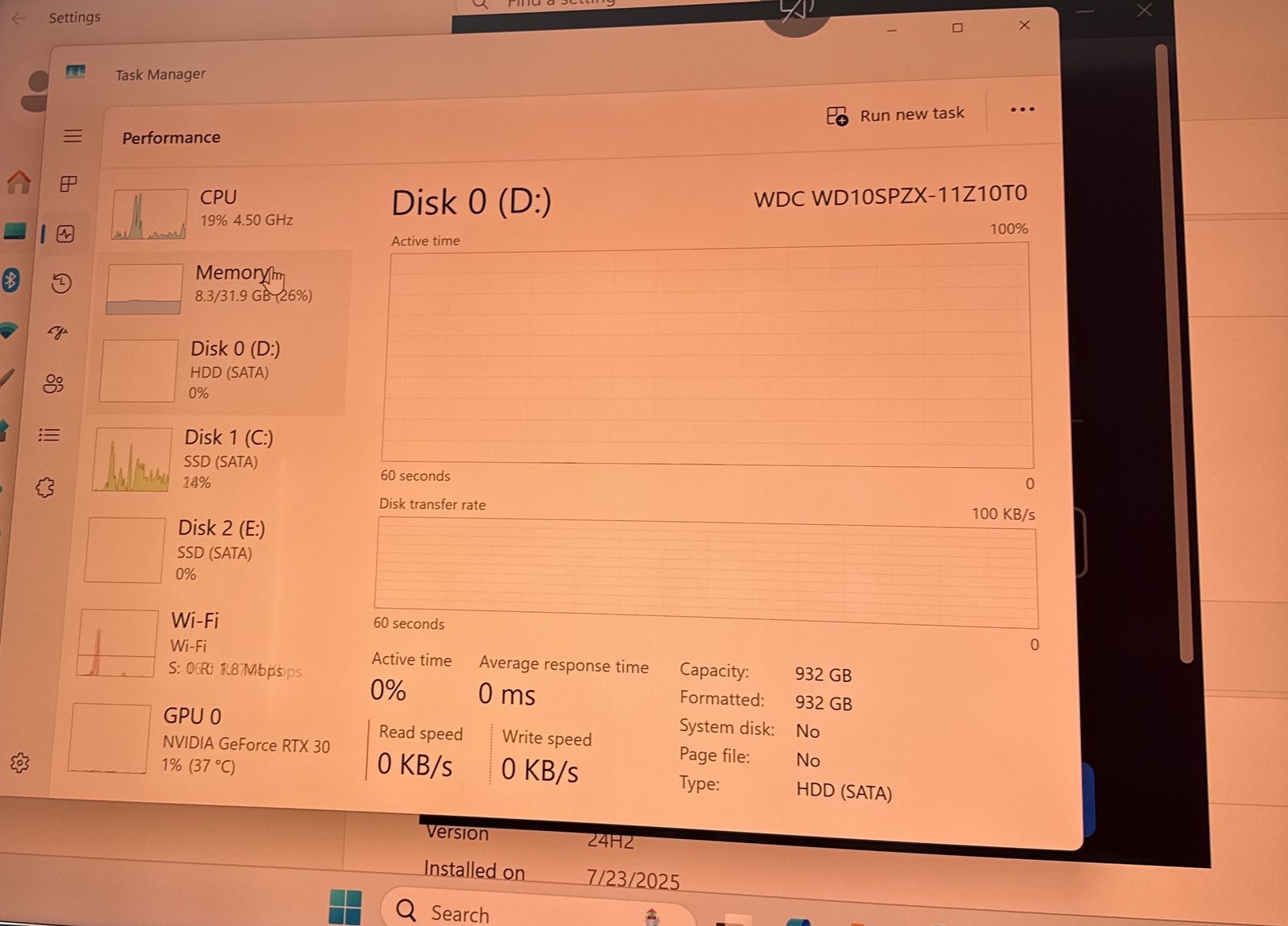Open the Details page list icon

click(x=49, y=436)
